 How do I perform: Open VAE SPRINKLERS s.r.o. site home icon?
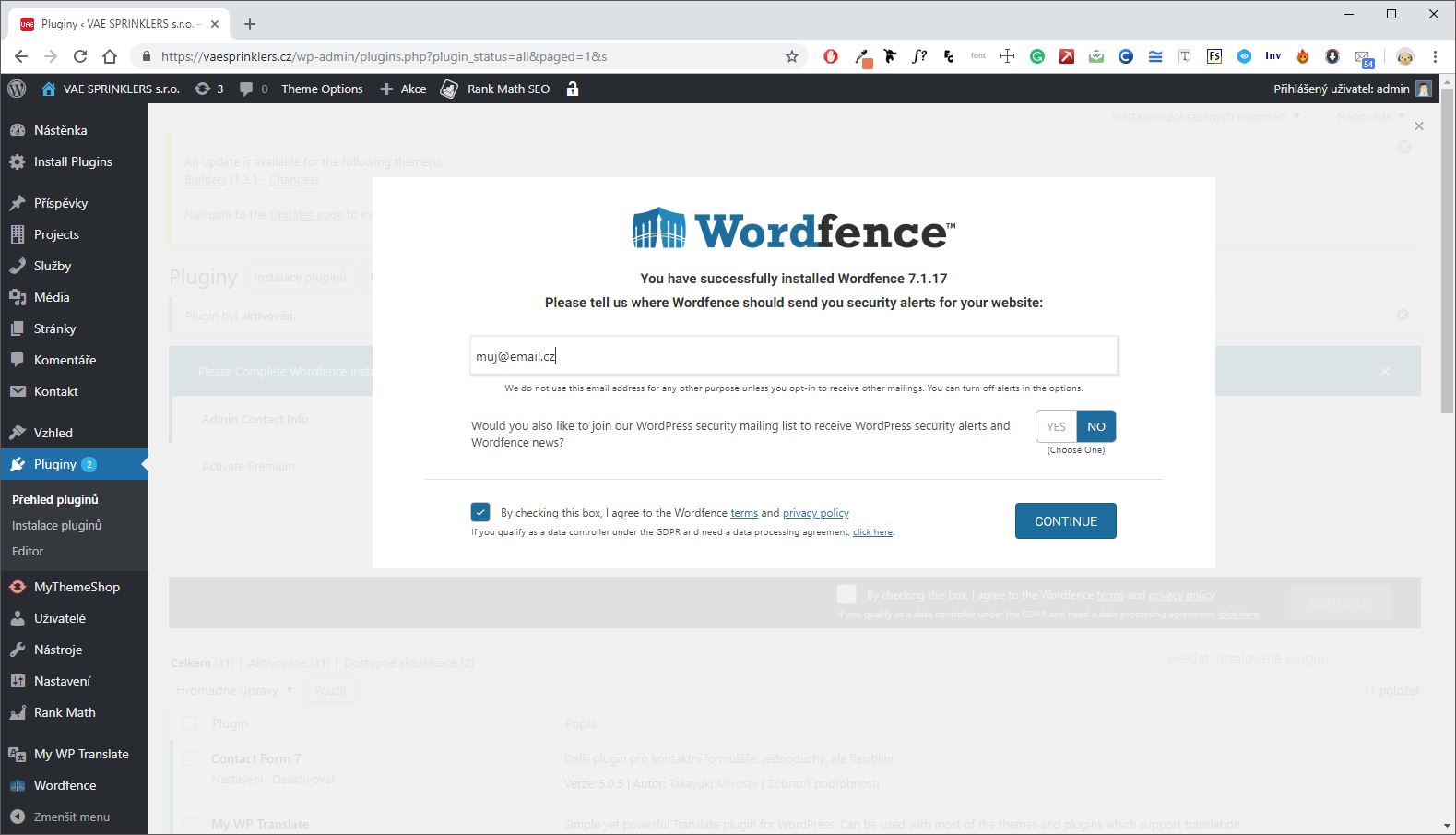(x=49, y=89)
